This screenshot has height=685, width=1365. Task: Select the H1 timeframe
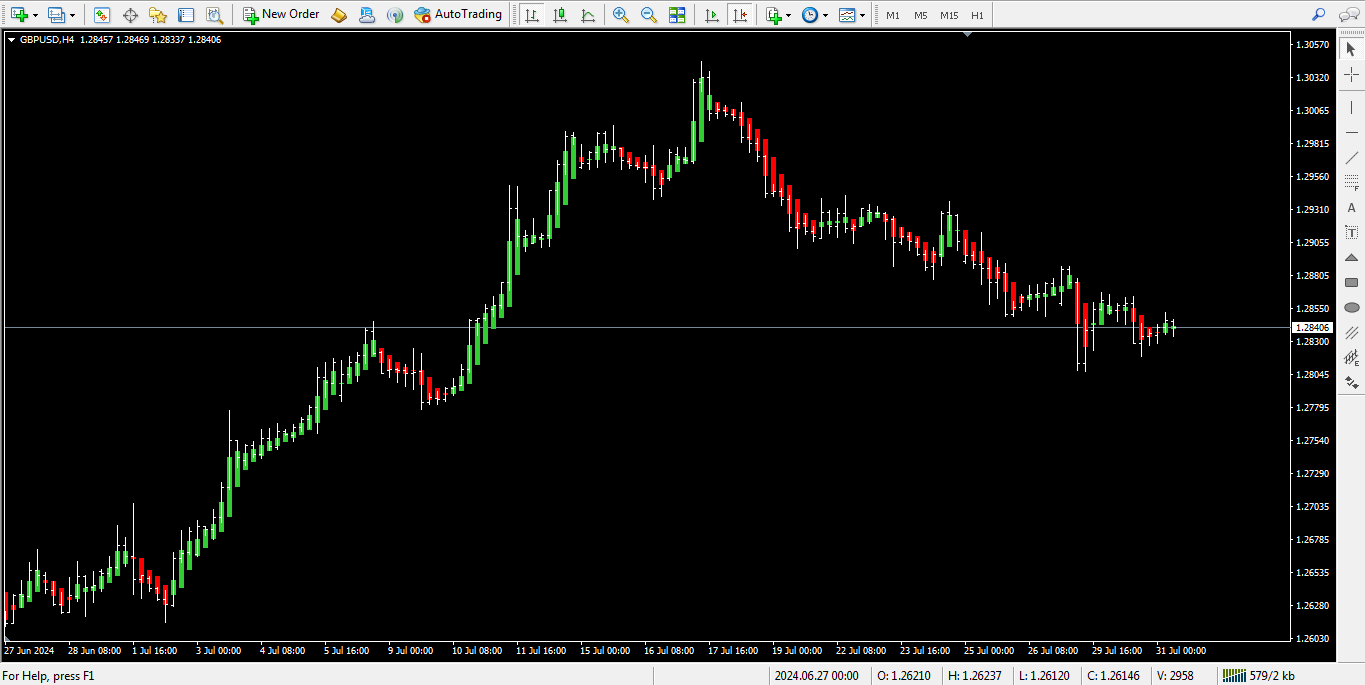(x=977, y=15)
